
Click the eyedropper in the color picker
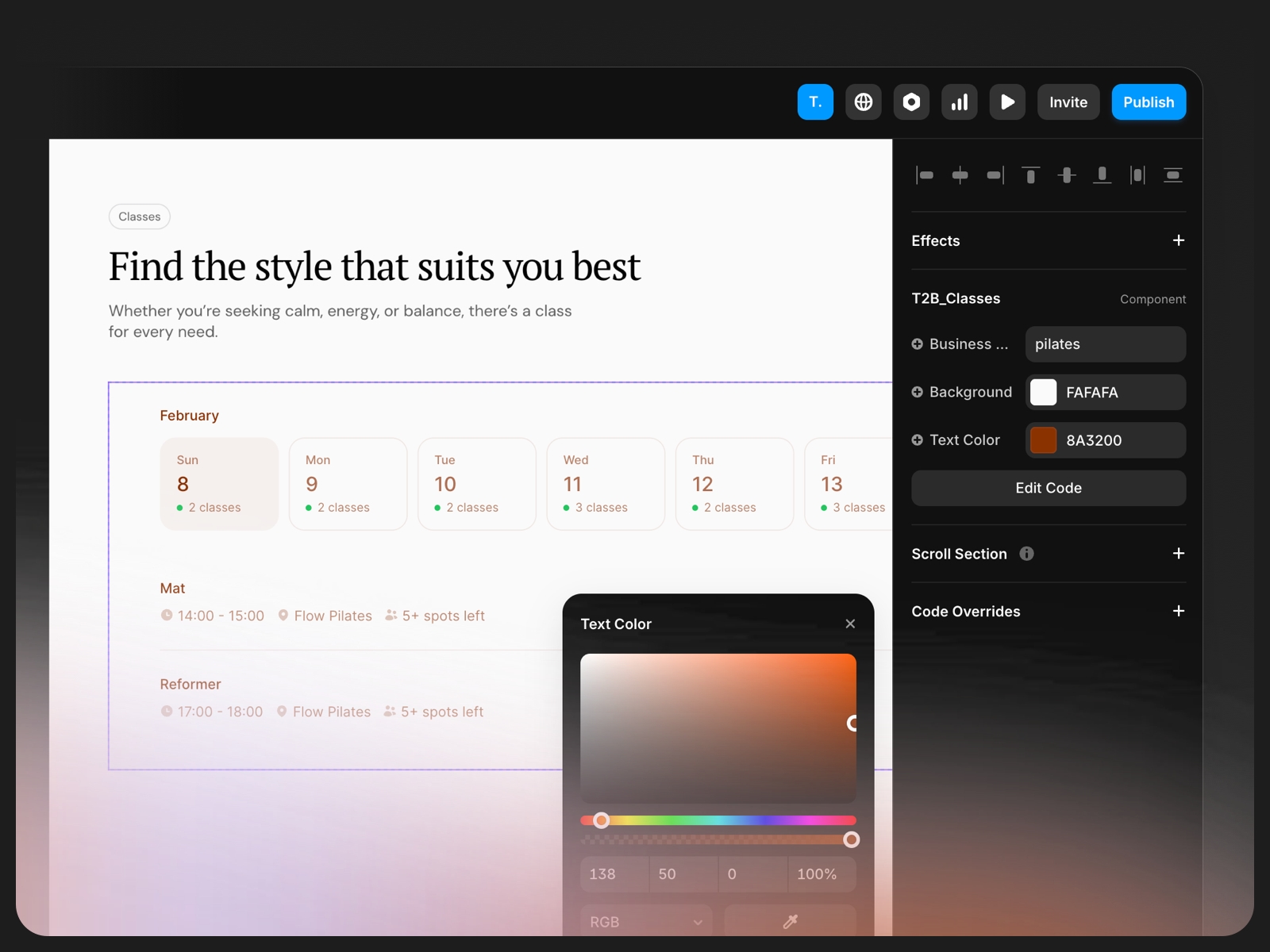790,921
